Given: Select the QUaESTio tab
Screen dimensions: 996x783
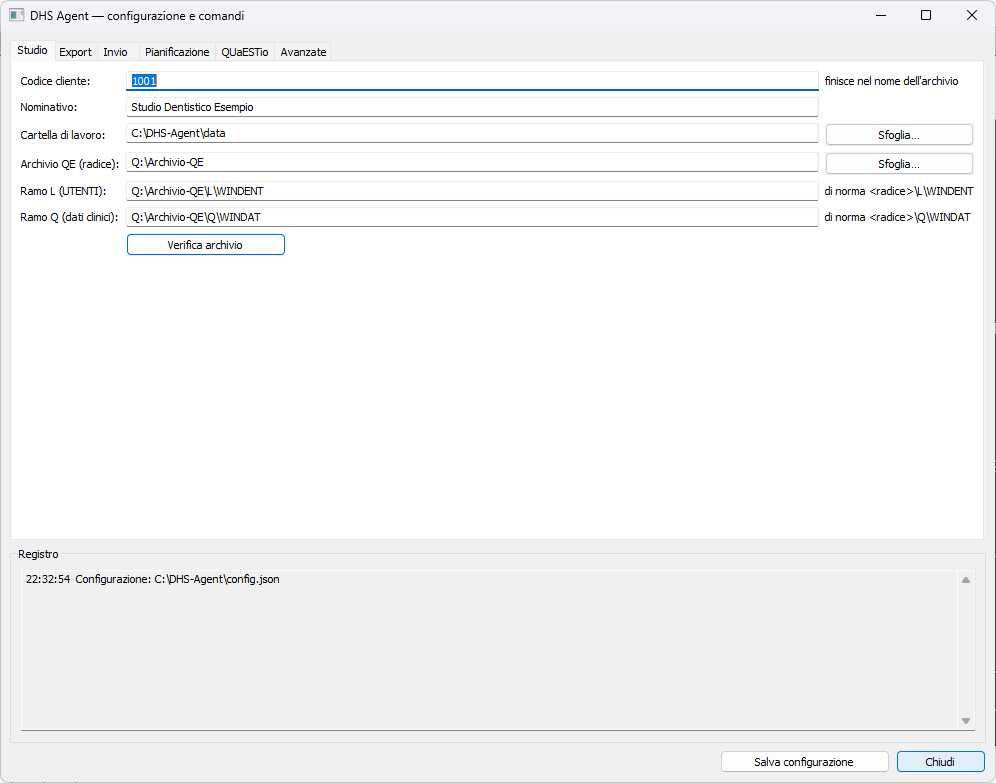Looking at the screenshot, I should point(245,52).
